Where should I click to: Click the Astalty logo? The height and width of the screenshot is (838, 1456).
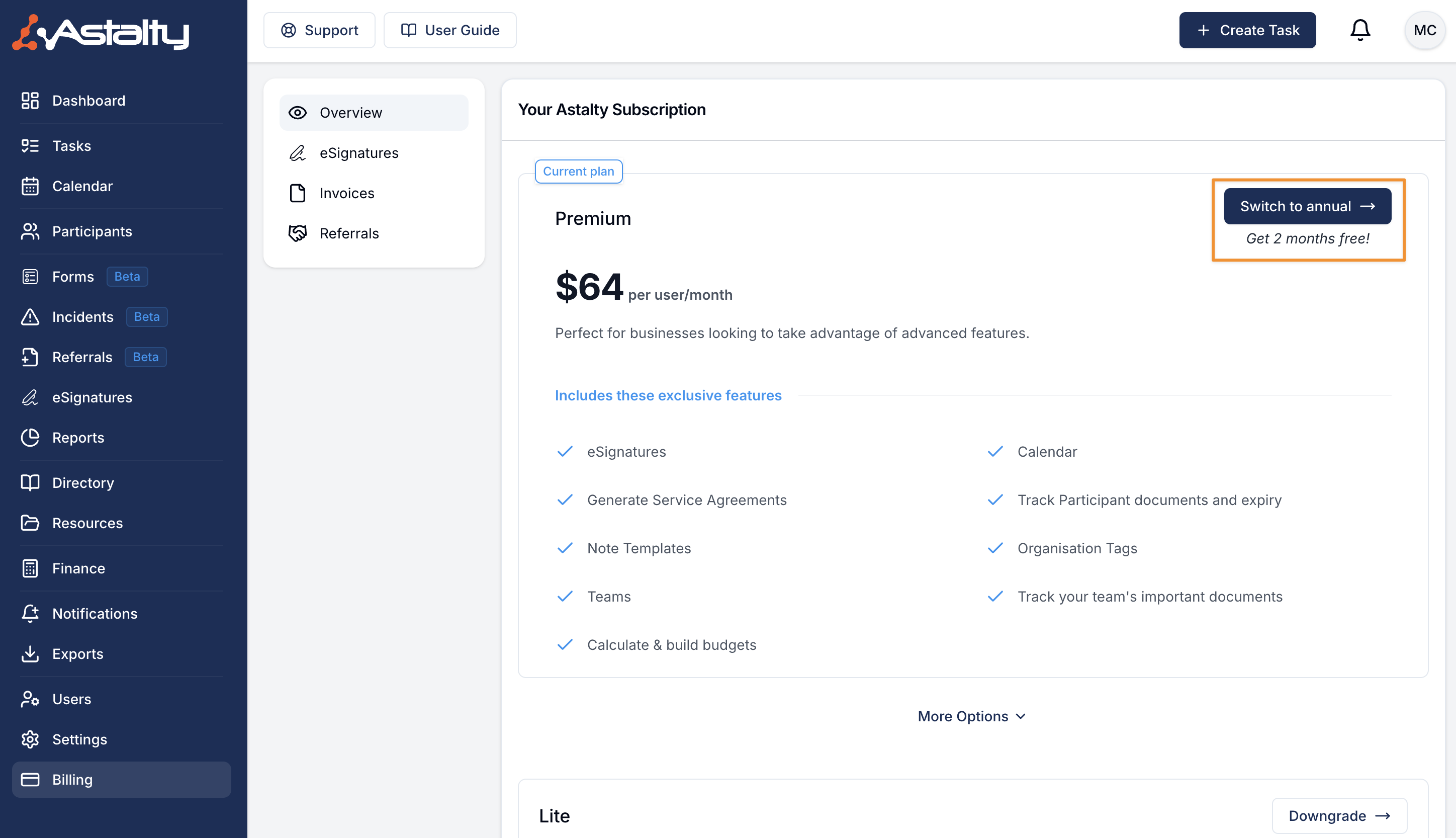[x=101, y=33]
